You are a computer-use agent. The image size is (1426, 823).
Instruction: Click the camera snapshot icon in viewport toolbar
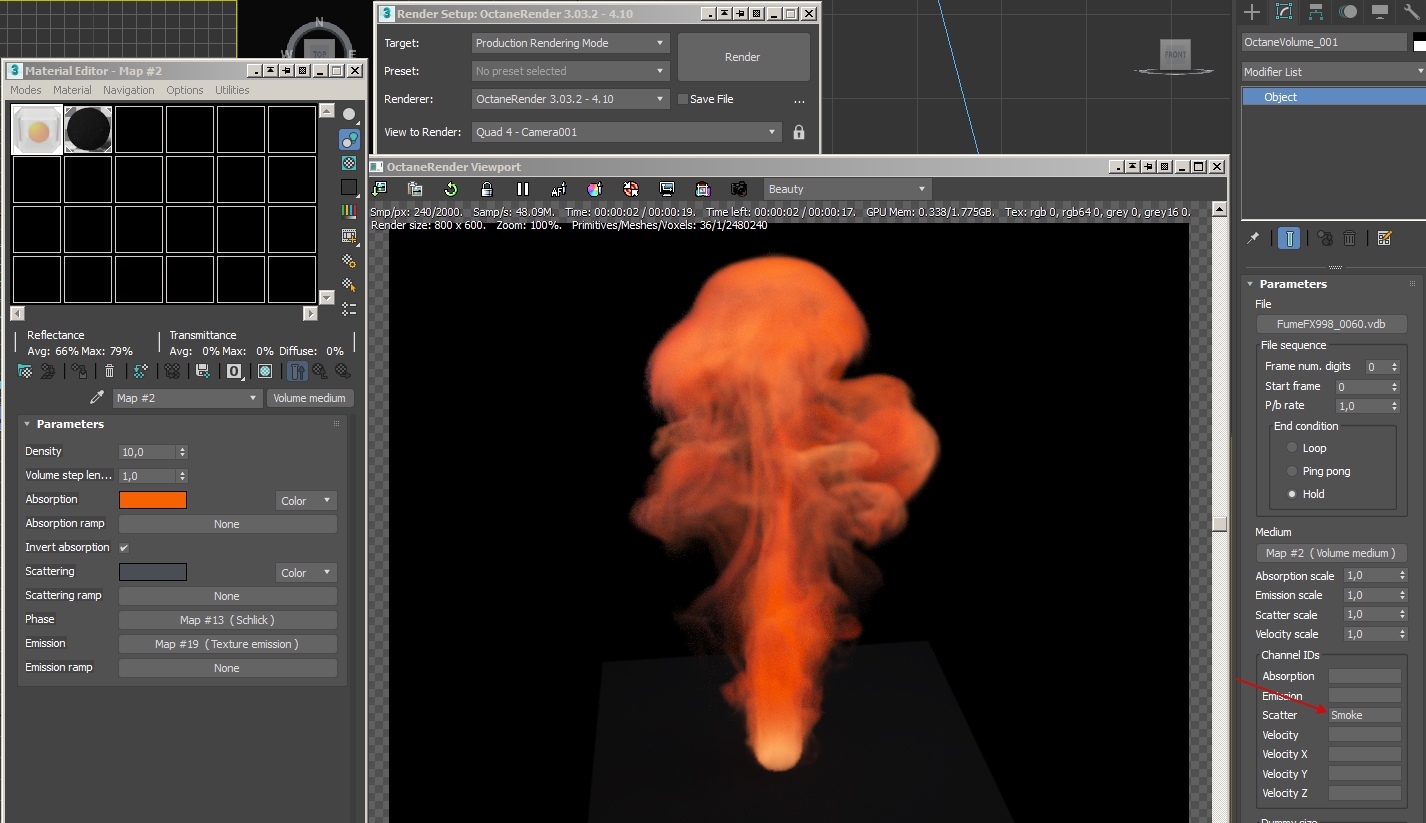(x=739, y=189)
